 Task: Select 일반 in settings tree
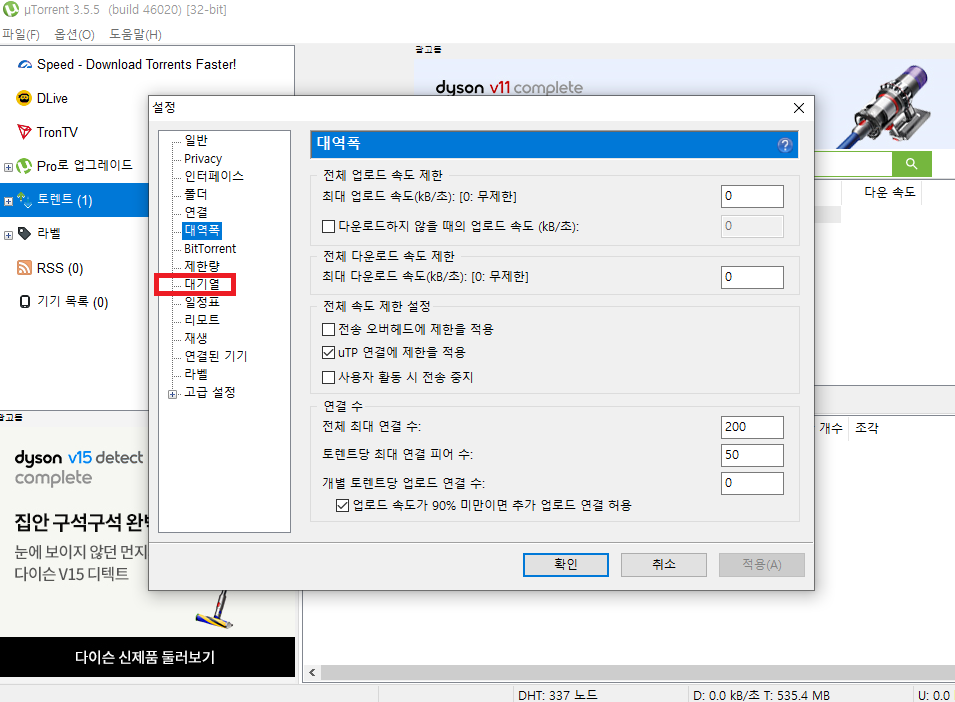click(x=196, y=141)
